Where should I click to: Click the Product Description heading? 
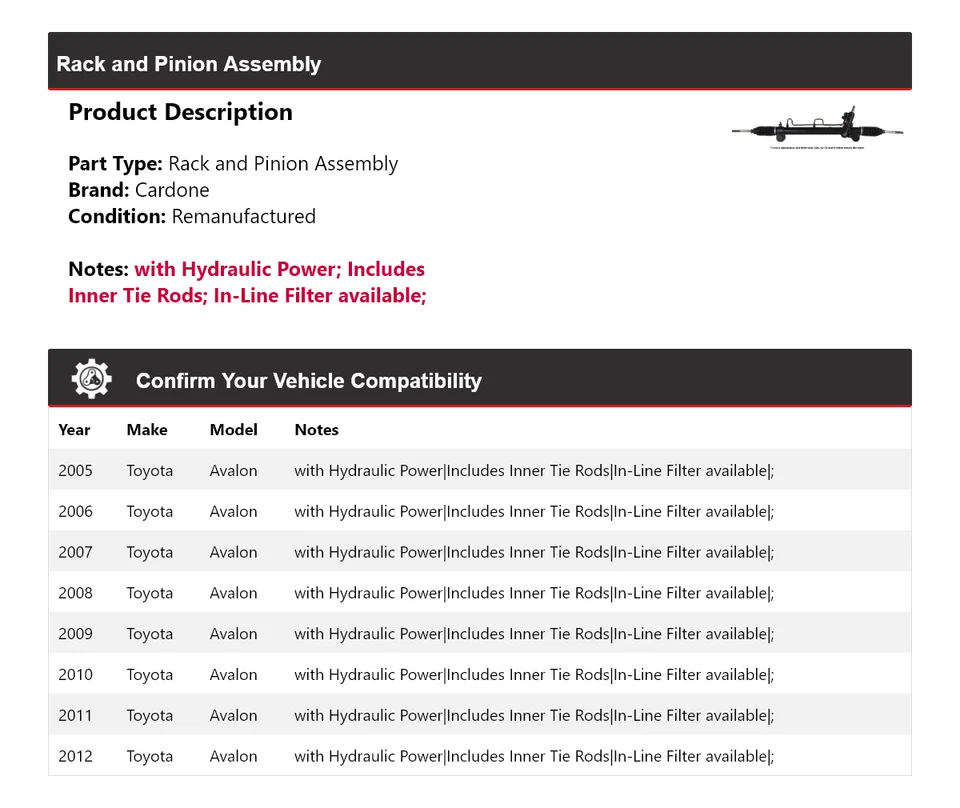pos(180,112)
